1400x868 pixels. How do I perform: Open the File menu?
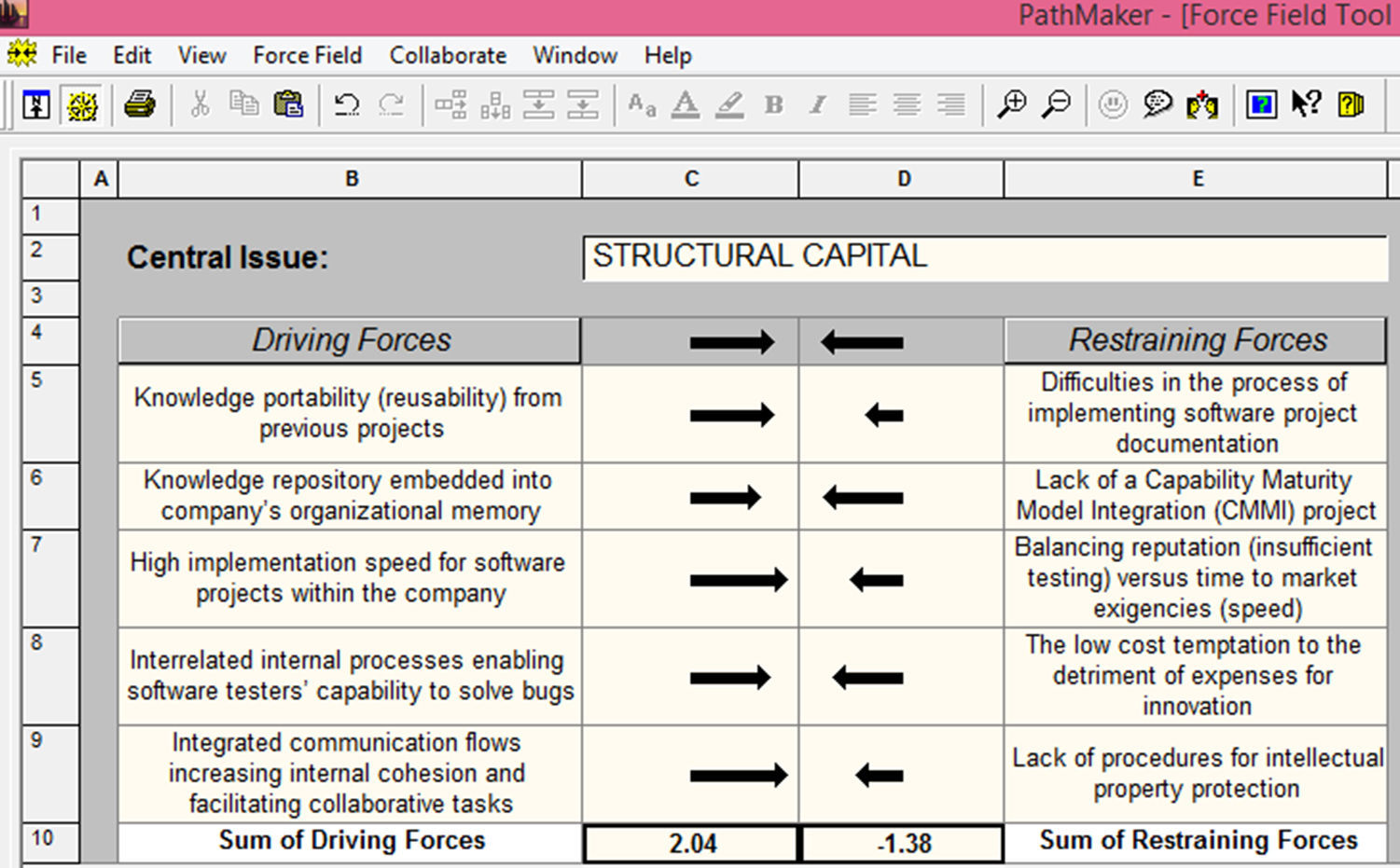pyautogui.click(x=69, y=56)
